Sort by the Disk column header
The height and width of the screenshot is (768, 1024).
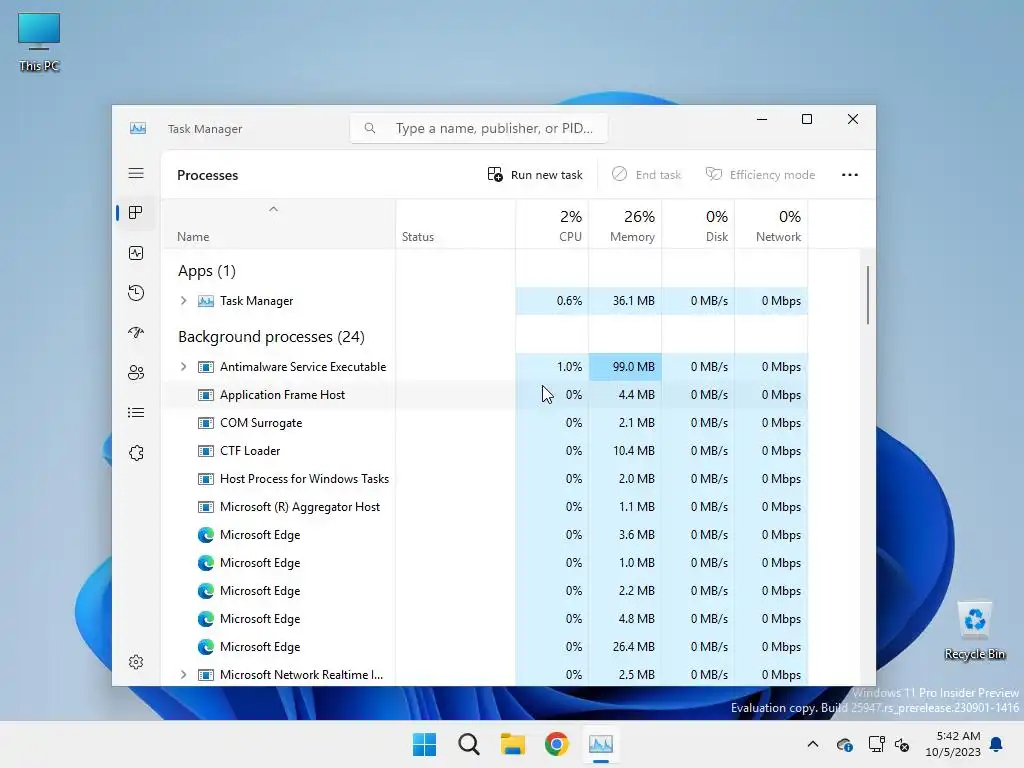click(x=698, y=224)
